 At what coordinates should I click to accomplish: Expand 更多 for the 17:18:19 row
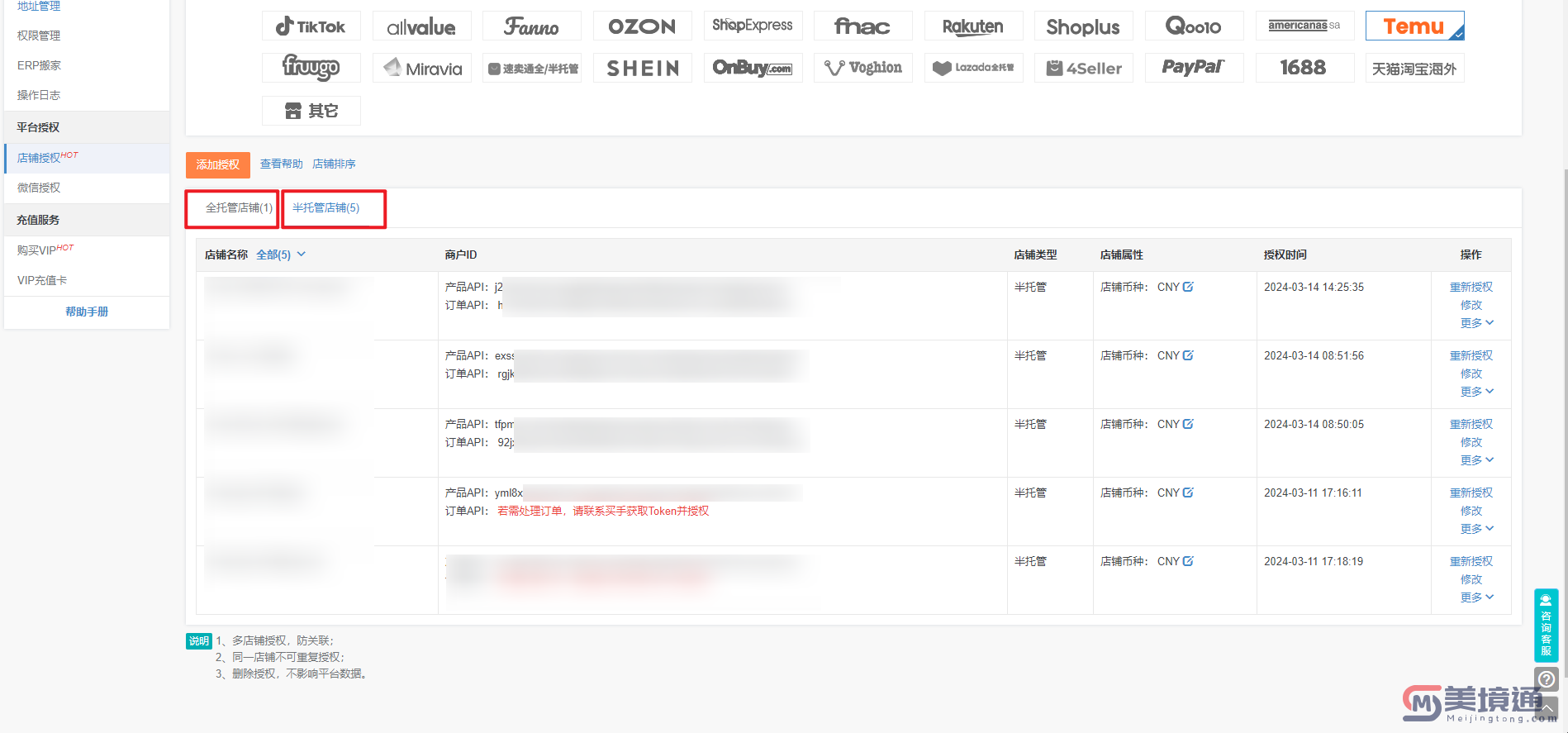click(1476, 597)
